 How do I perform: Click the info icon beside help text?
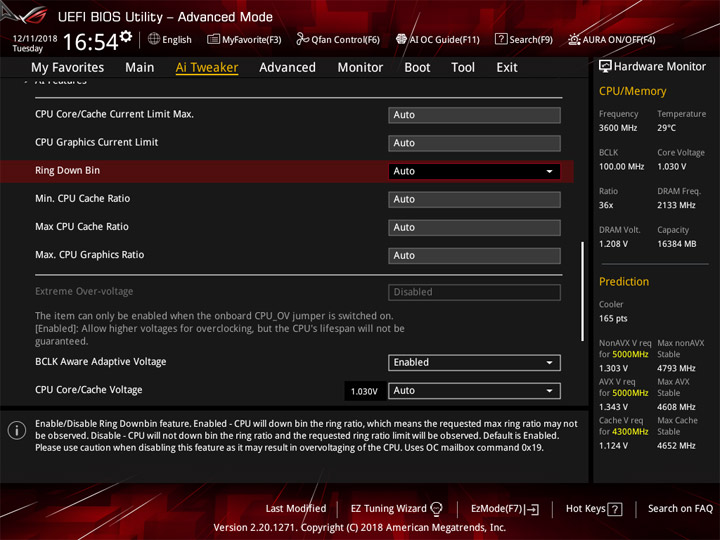pyautogui.click(x=17, y=430)
